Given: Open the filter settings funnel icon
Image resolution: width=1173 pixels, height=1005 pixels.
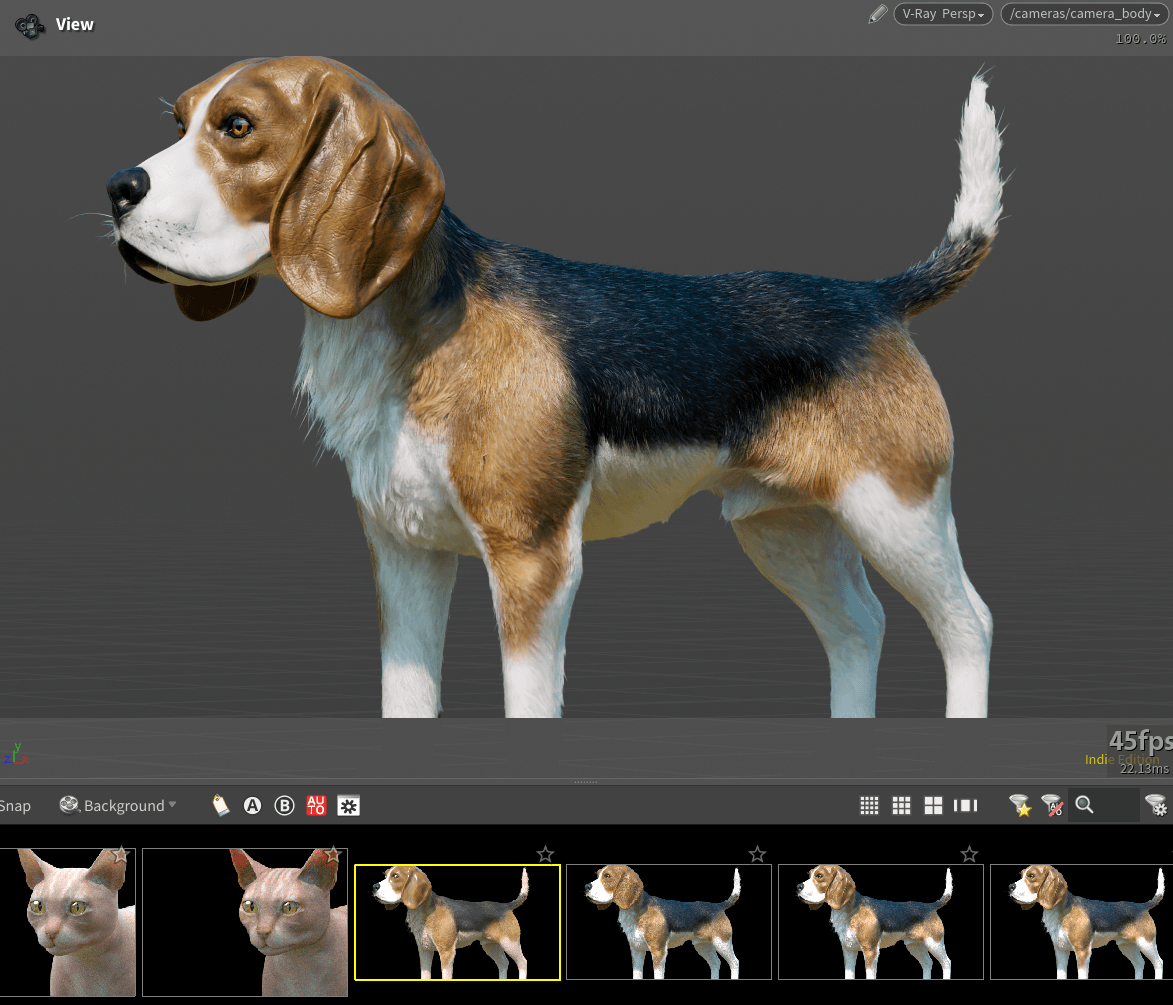Looking at the screenshot, I should point(1155,805).
